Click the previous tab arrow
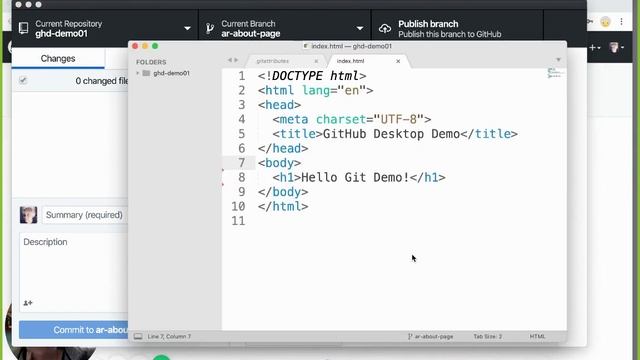 click(x=229, y=60)
